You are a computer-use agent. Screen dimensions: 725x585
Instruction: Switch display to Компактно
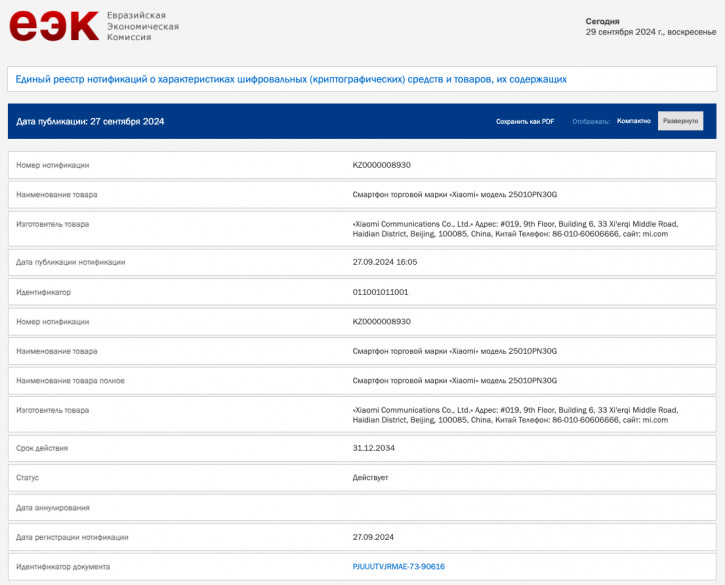tap(633, 121)
